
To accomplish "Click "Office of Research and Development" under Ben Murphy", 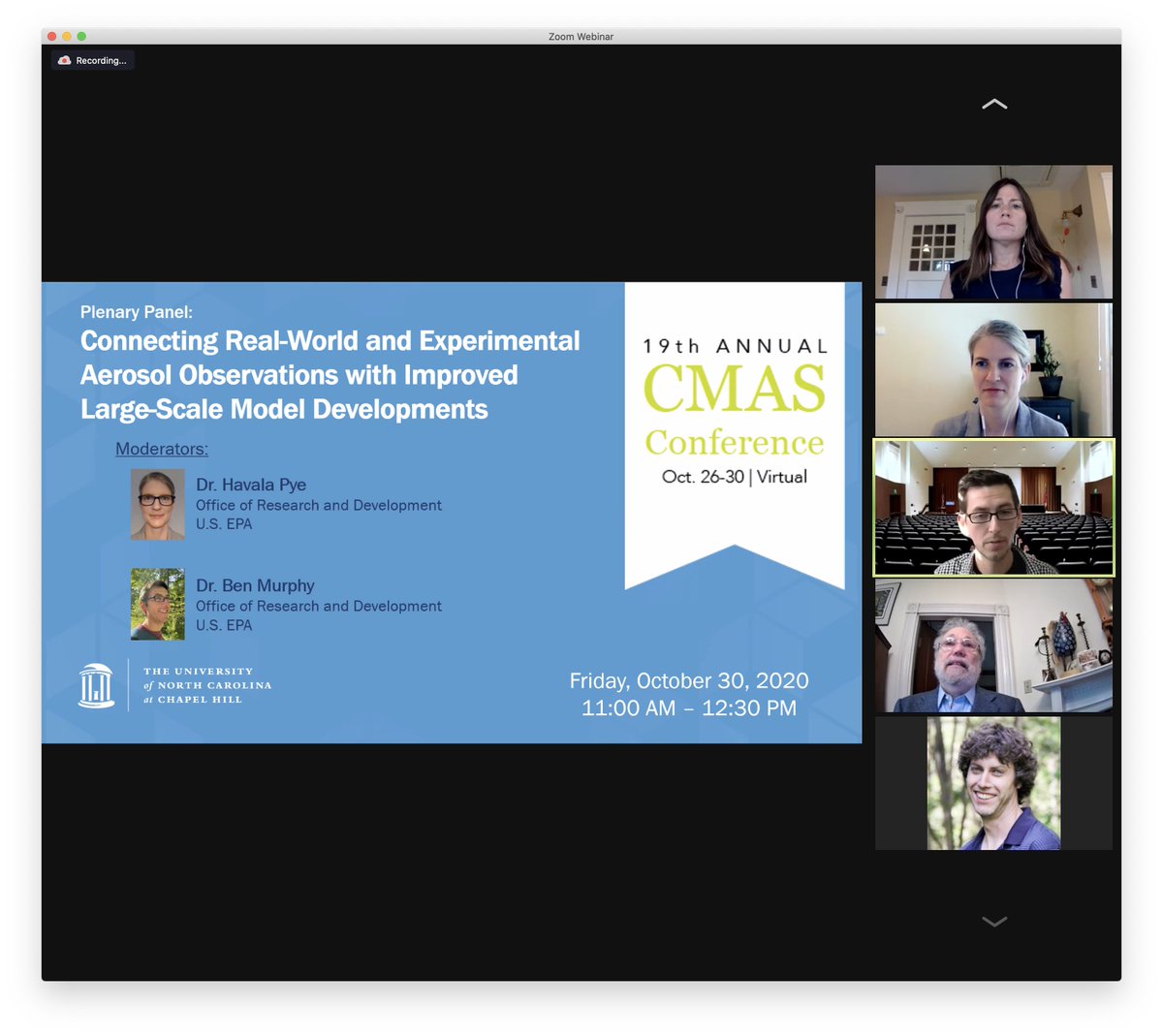I will click(319, 606).
